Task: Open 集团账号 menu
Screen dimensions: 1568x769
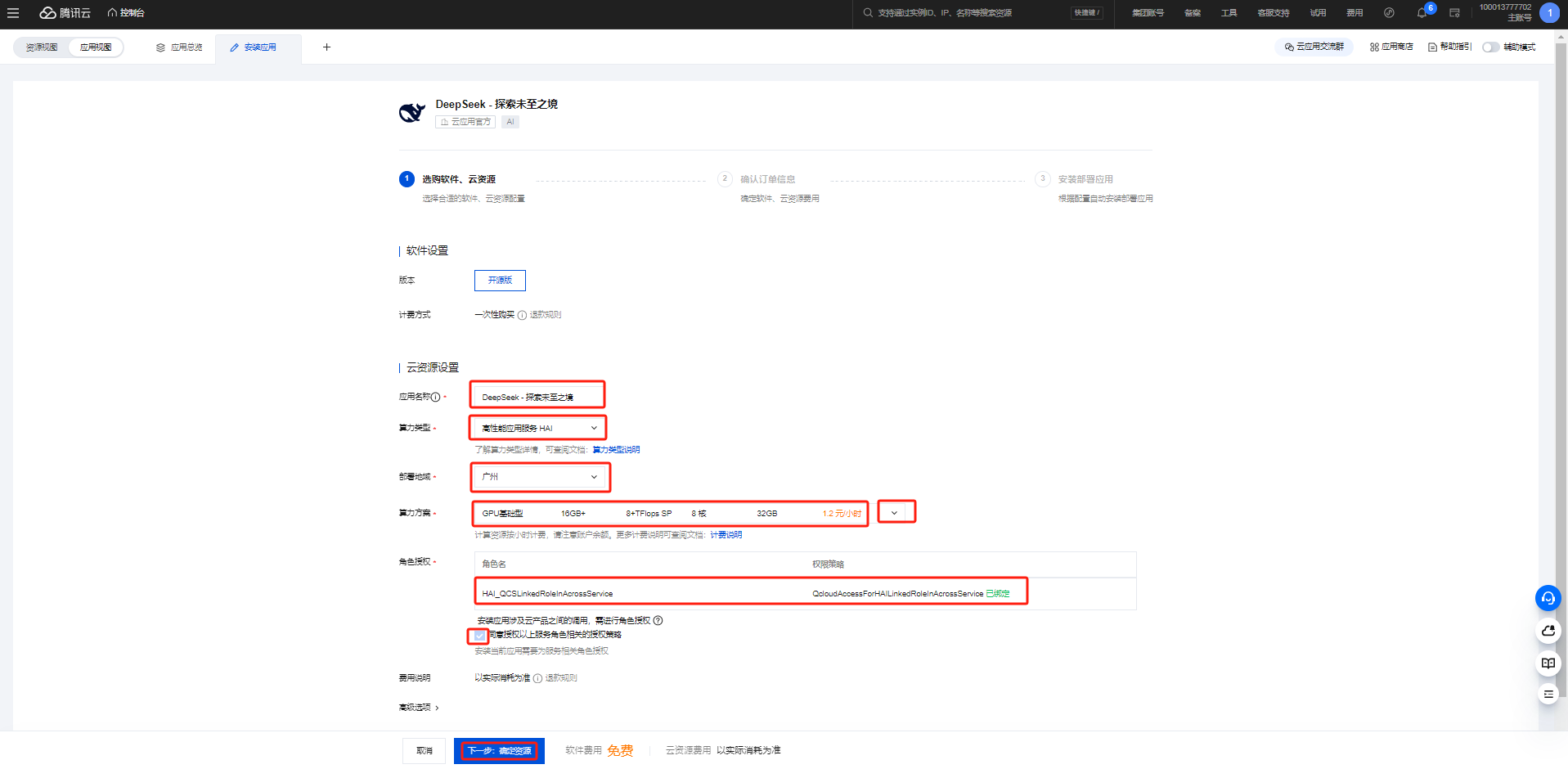Action: coord(1148,13)
